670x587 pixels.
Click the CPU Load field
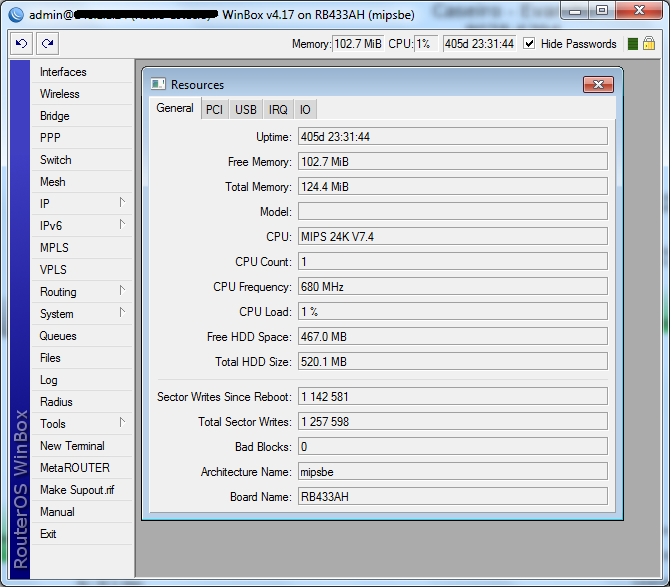point(453,311)
